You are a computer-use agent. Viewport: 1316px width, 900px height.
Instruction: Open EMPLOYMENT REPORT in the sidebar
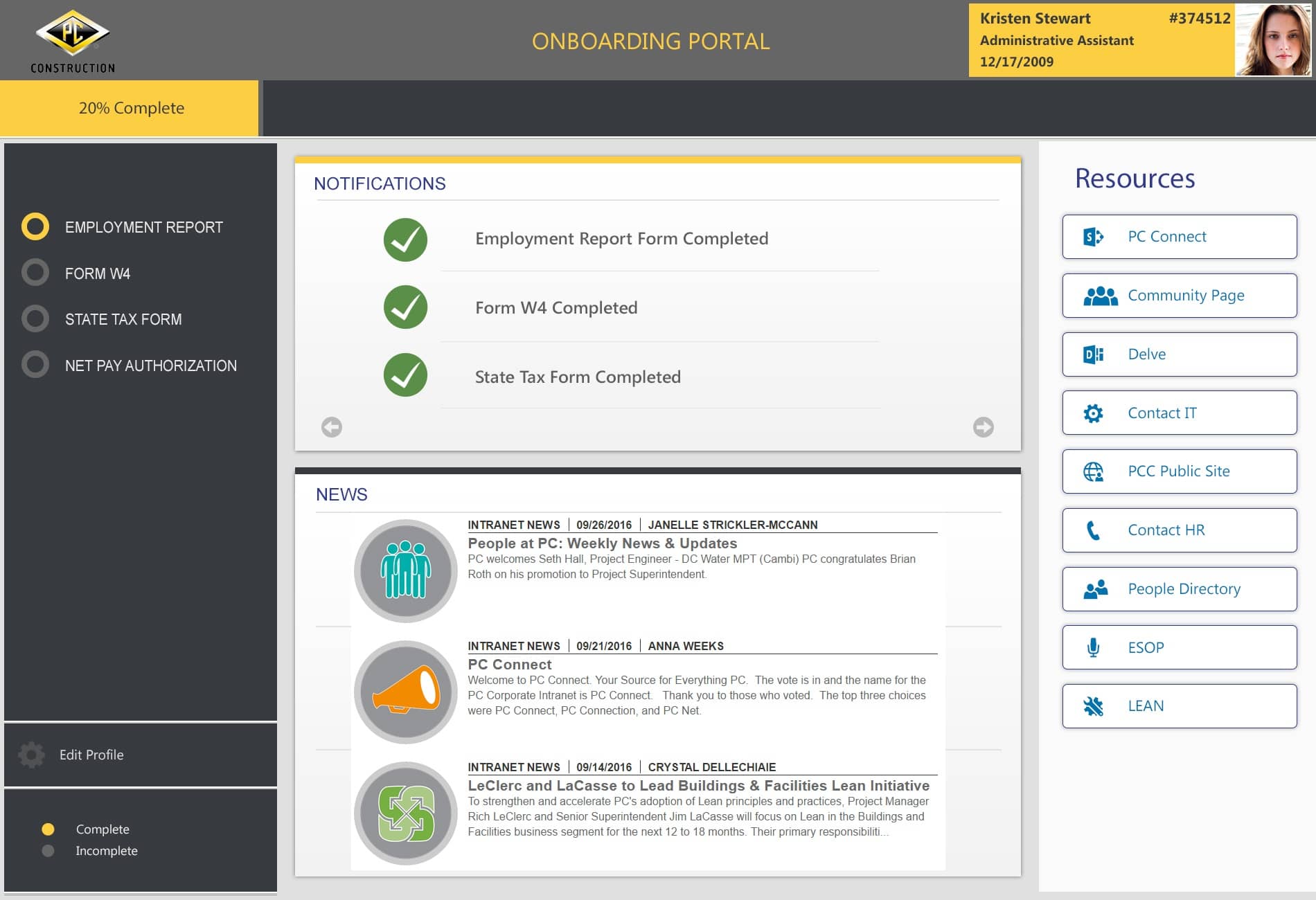(144, 227)
